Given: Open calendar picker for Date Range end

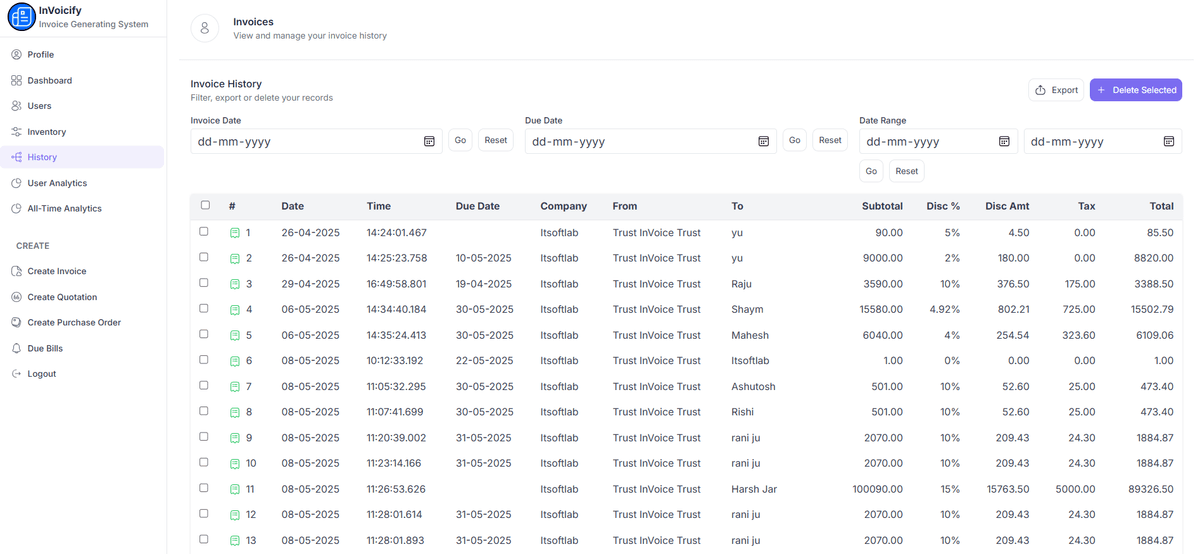Looking at the screenshot, I should pyautogui.click(x=1168, y=142).
